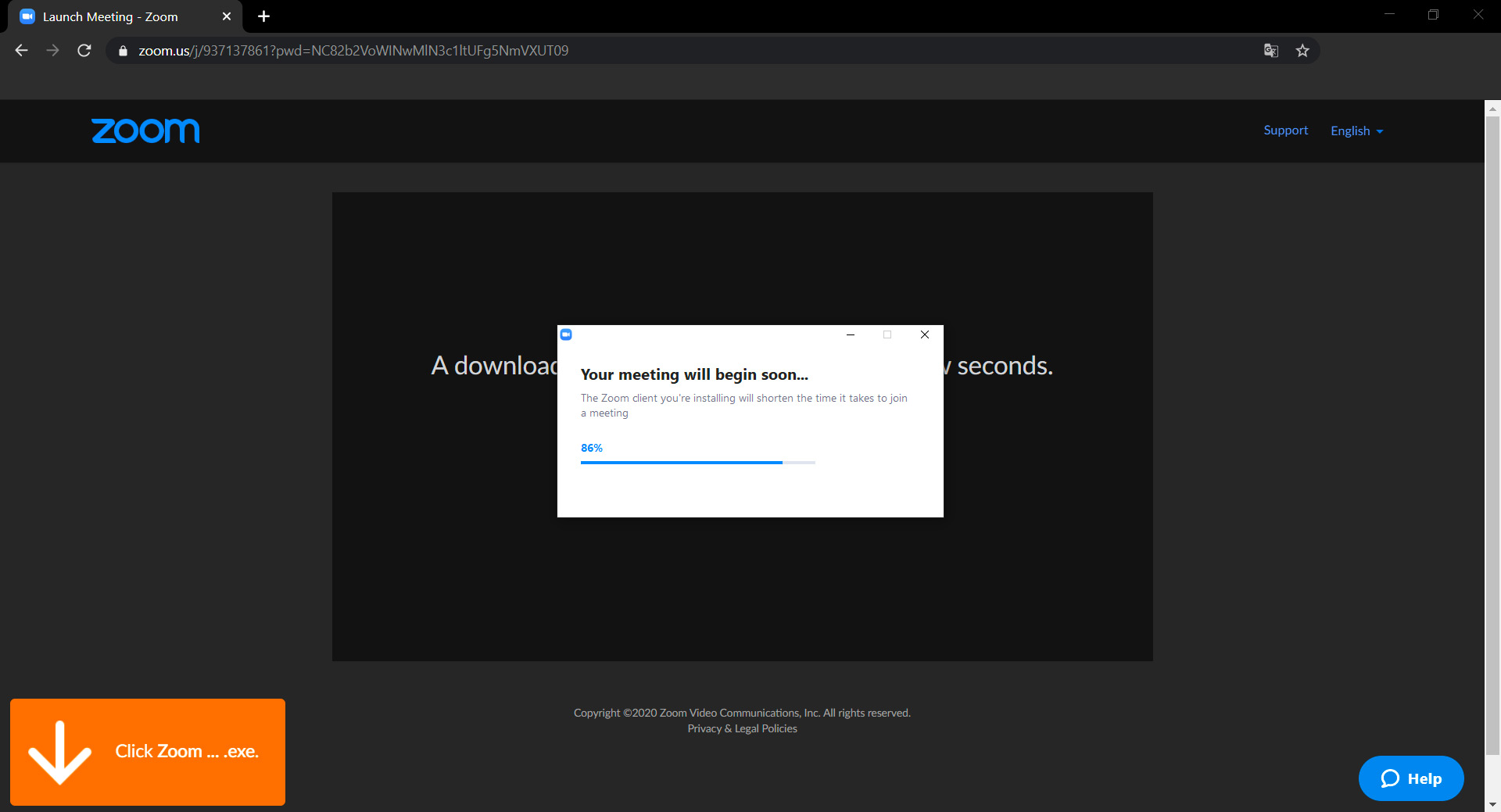Click the padlock site info icon

pyautogui.click(x=123, y=51)
